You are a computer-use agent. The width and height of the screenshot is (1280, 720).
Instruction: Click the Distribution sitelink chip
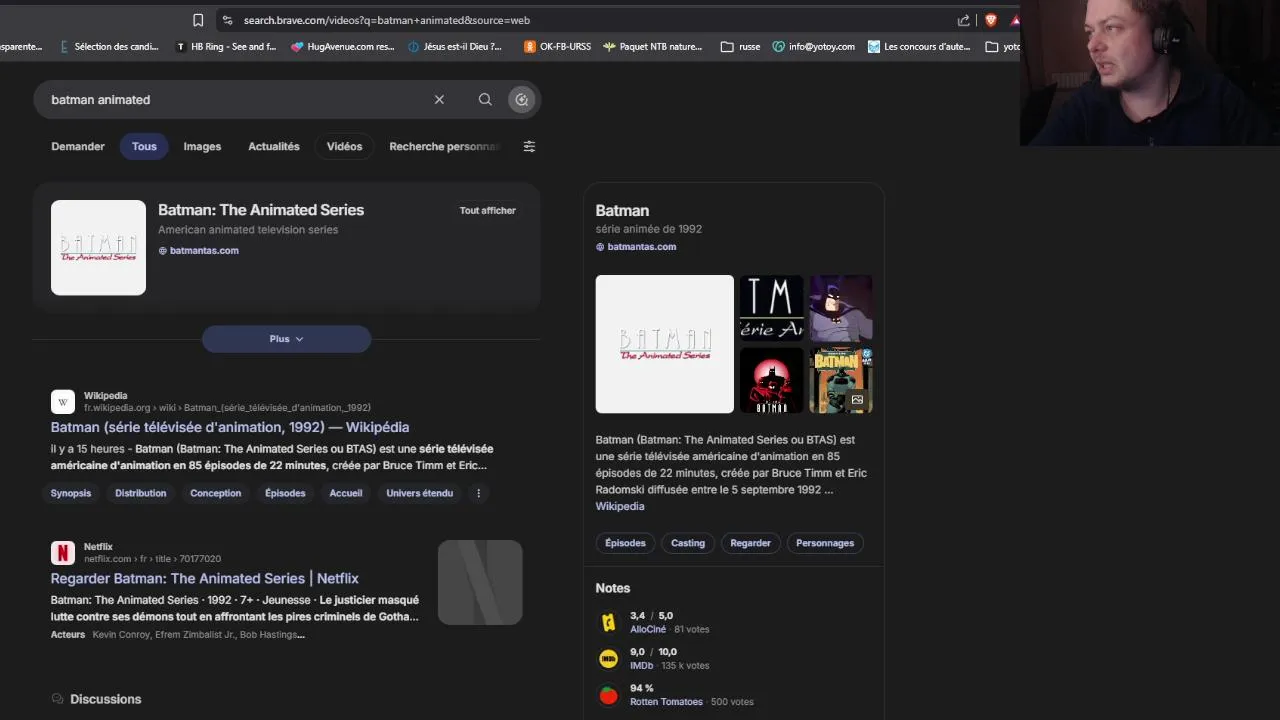141,493
